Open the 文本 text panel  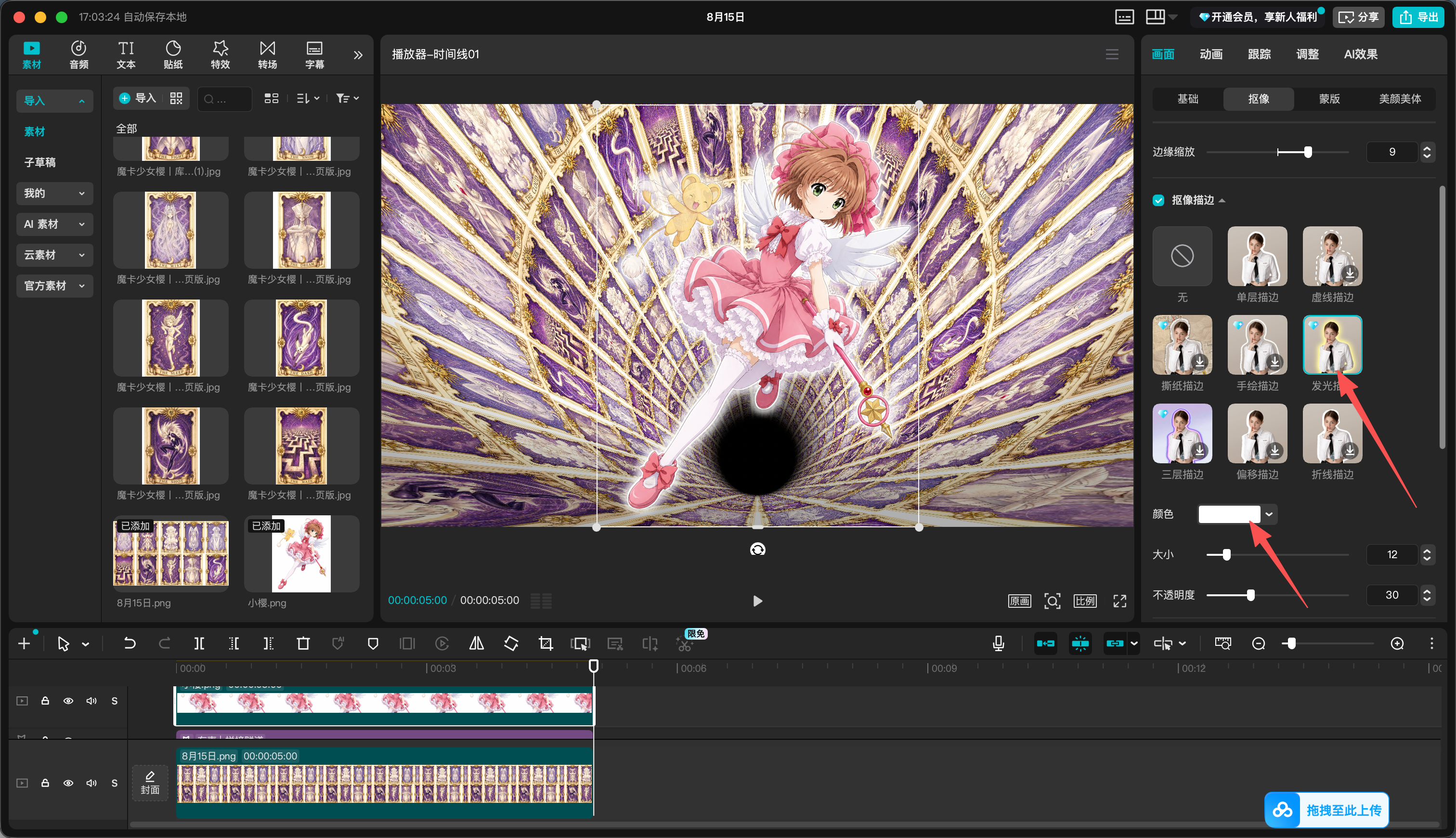coord(126,55)
